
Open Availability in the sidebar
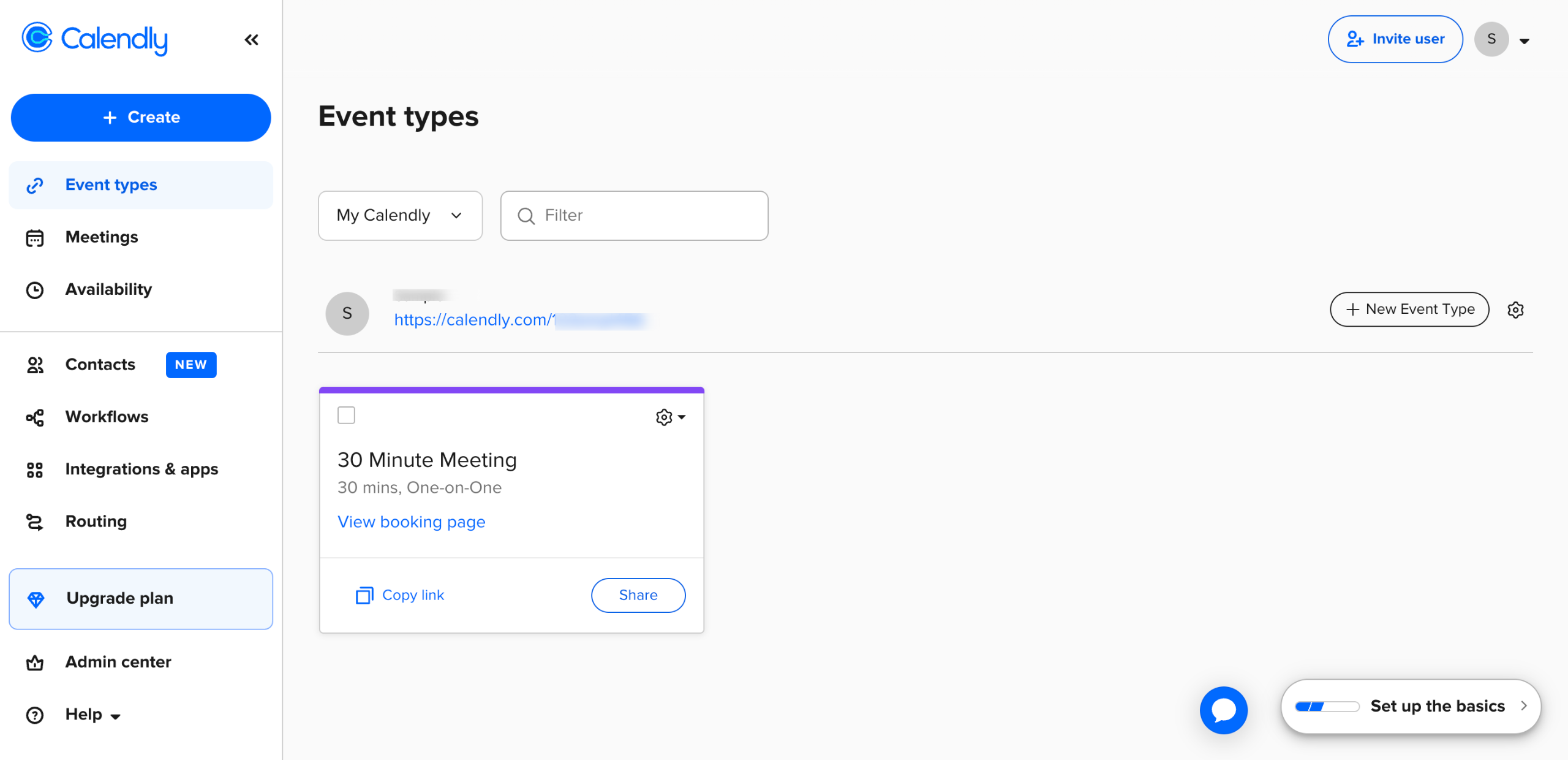[x=108, y=289]
